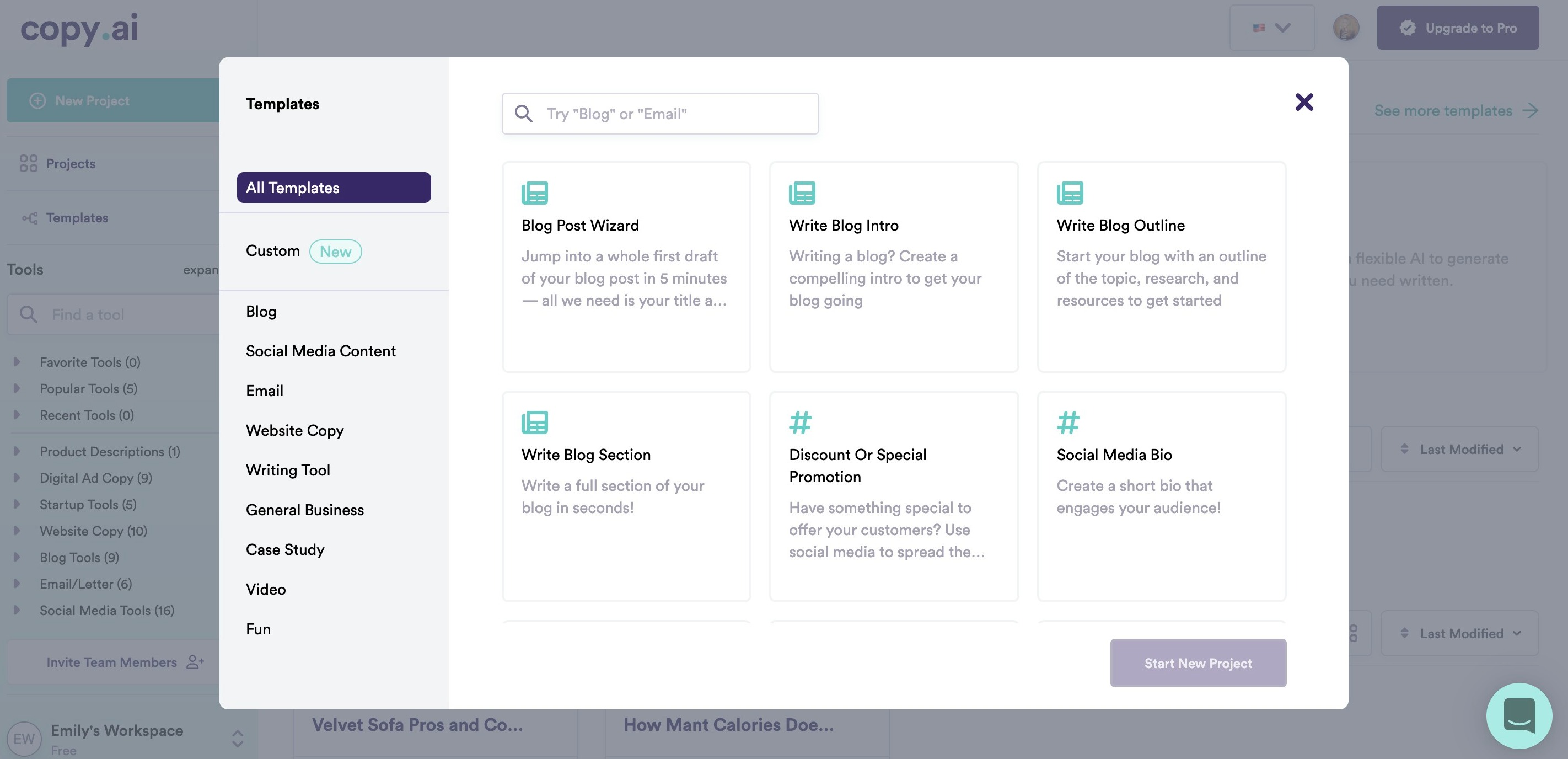1568x759 pixels.
Task: Click the Discount Or Special Promotion hashtag icon
Action: [x=801, y=422]
